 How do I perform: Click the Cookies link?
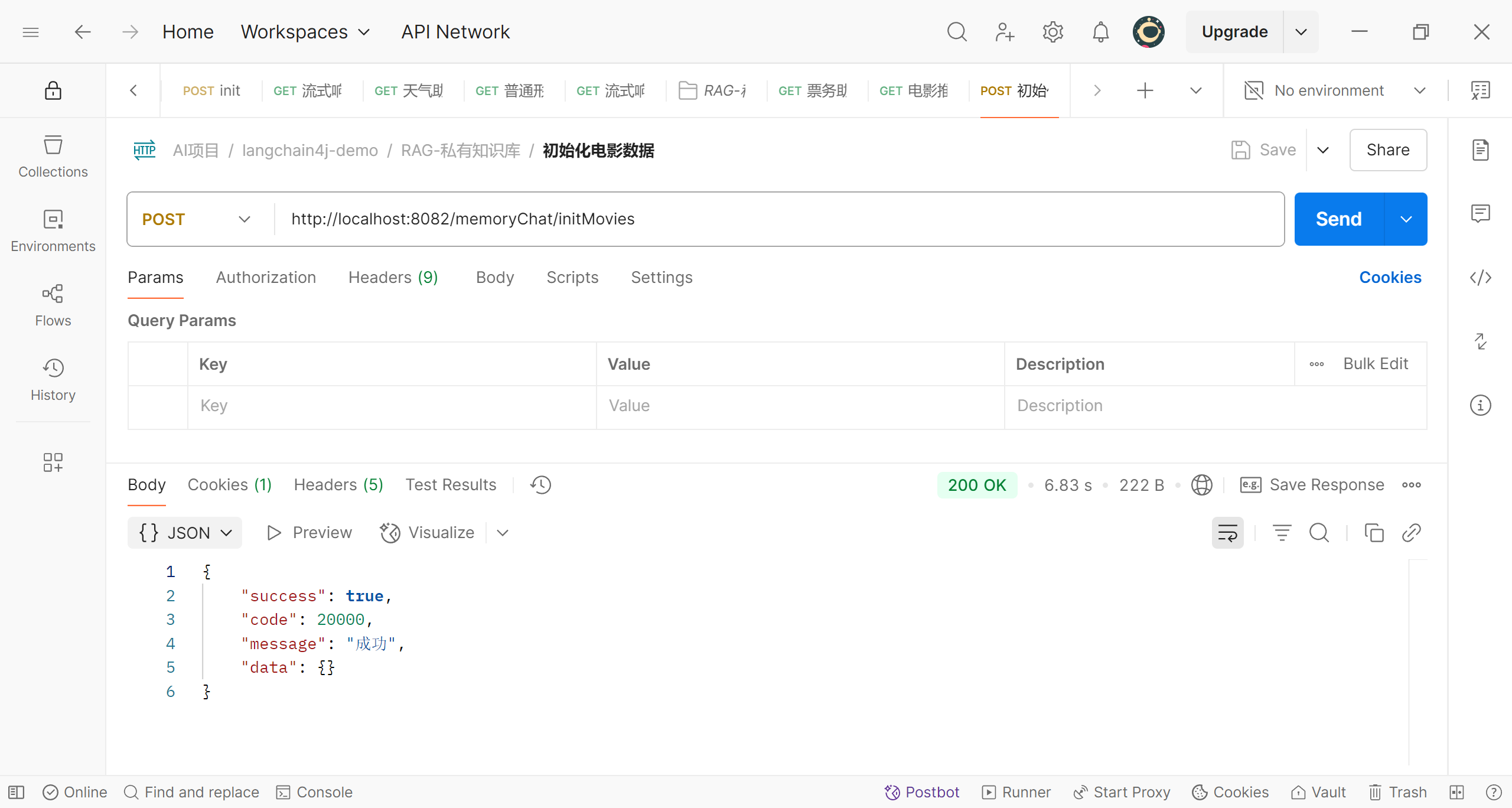[x=1390, y=278]
